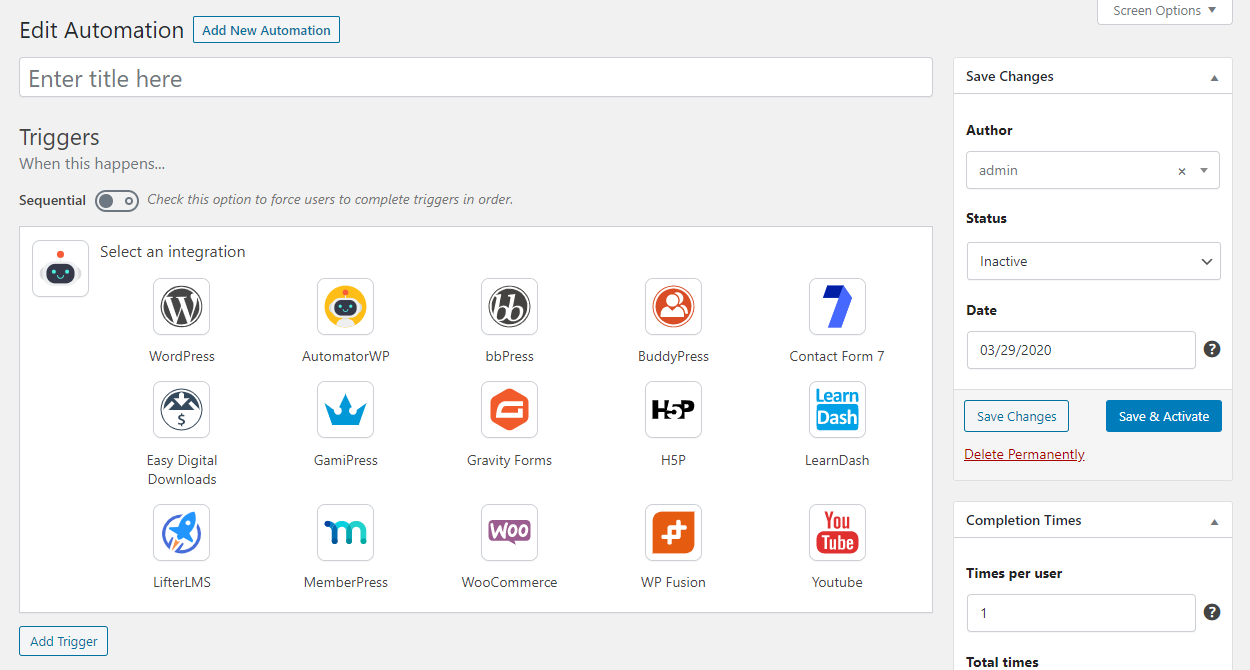Select the LearnDash integration icon
The image size is (1250, 670).
837,410
